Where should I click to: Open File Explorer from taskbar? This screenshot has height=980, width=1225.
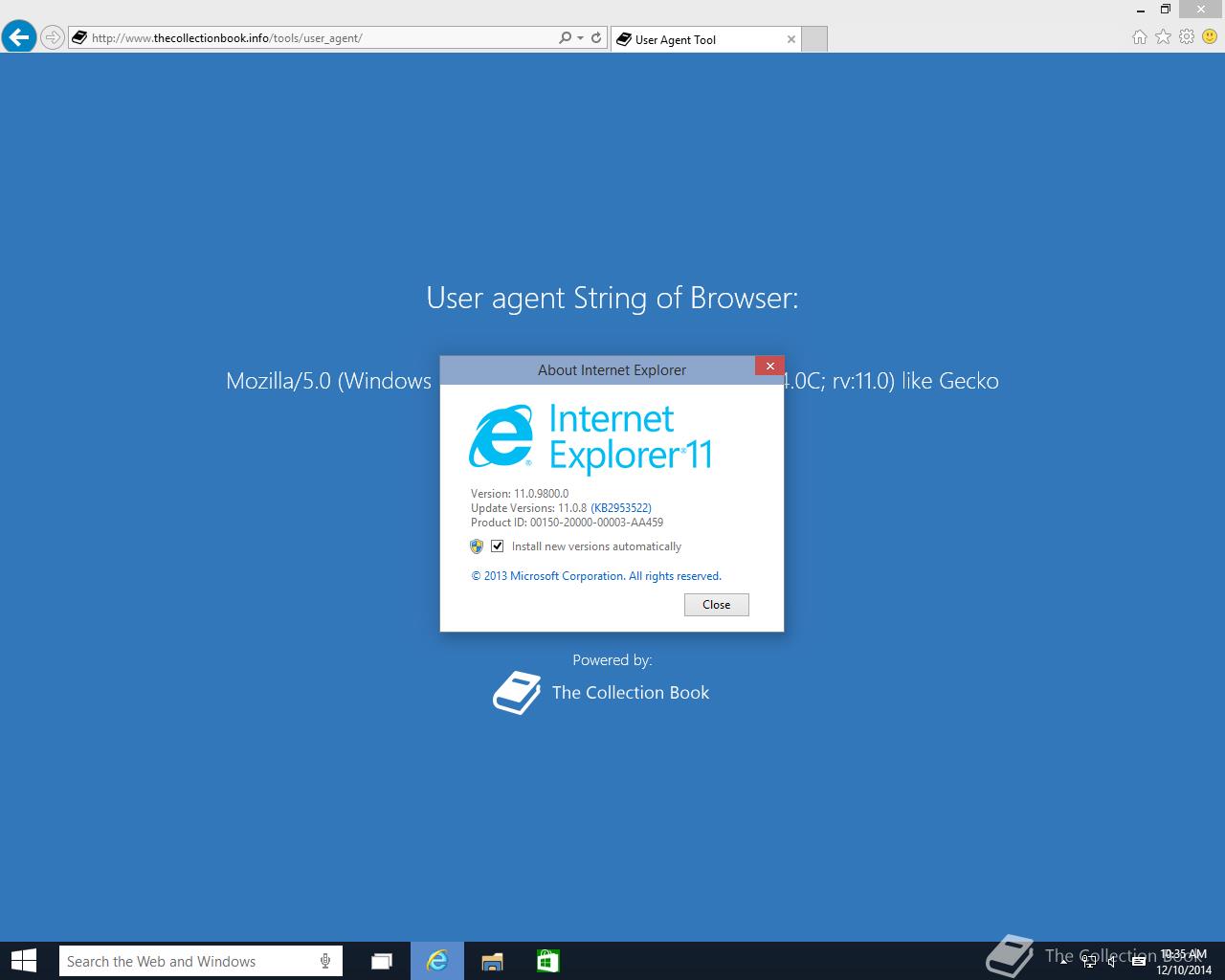click(x=492, y=961)
